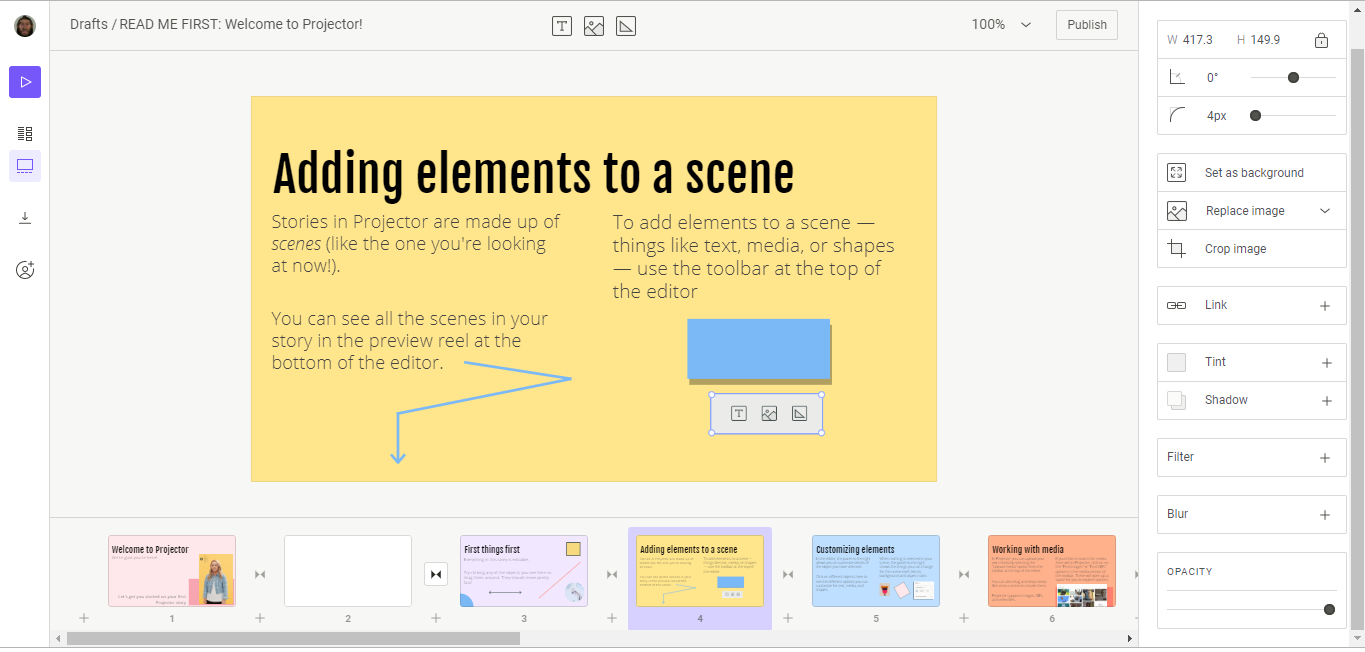Select the Working with media scene thumbnail
Image resolution: width=1365 pixels, height=652 pixels.
tap(1052, 571)
